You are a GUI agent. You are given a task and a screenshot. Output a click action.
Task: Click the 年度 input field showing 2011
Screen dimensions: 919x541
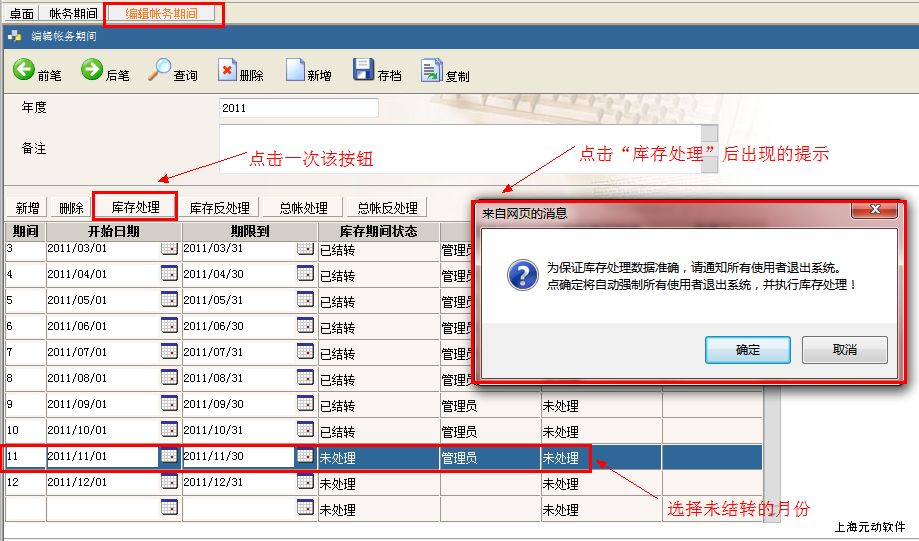(x=298, y=108)
